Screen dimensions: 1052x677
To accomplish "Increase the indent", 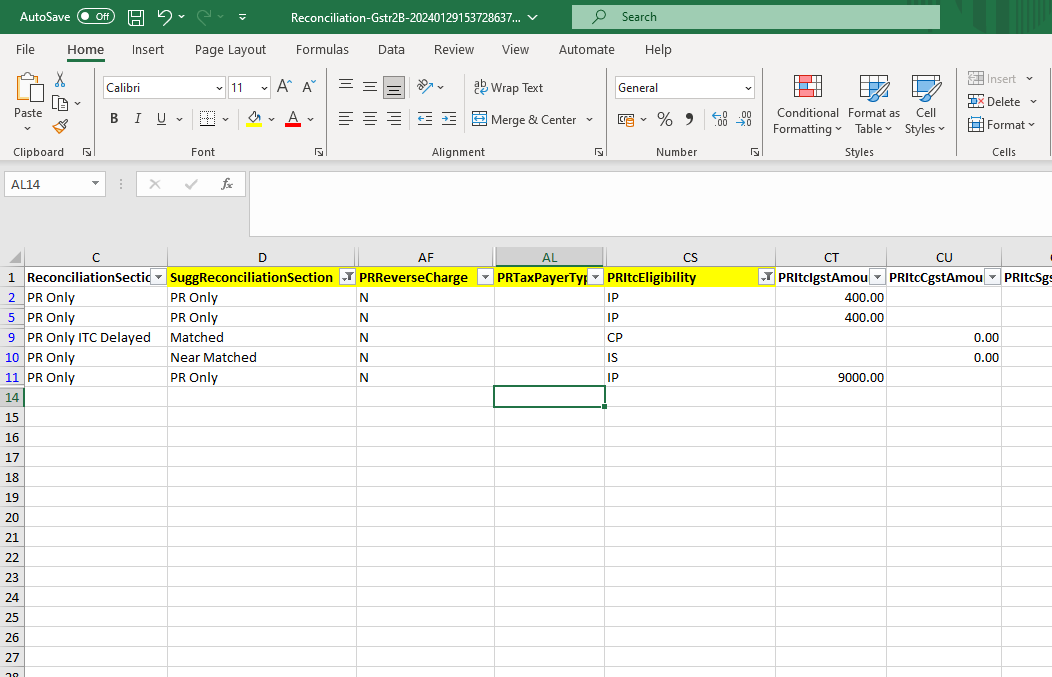I will [449, 119].
